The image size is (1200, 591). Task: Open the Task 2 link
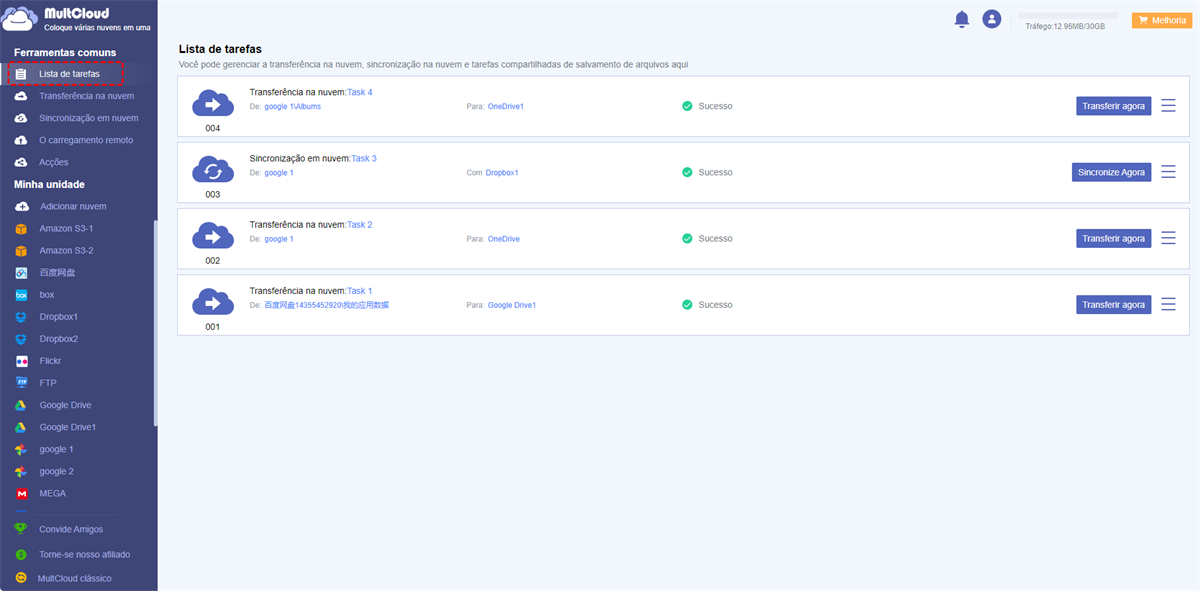point(360,224)
